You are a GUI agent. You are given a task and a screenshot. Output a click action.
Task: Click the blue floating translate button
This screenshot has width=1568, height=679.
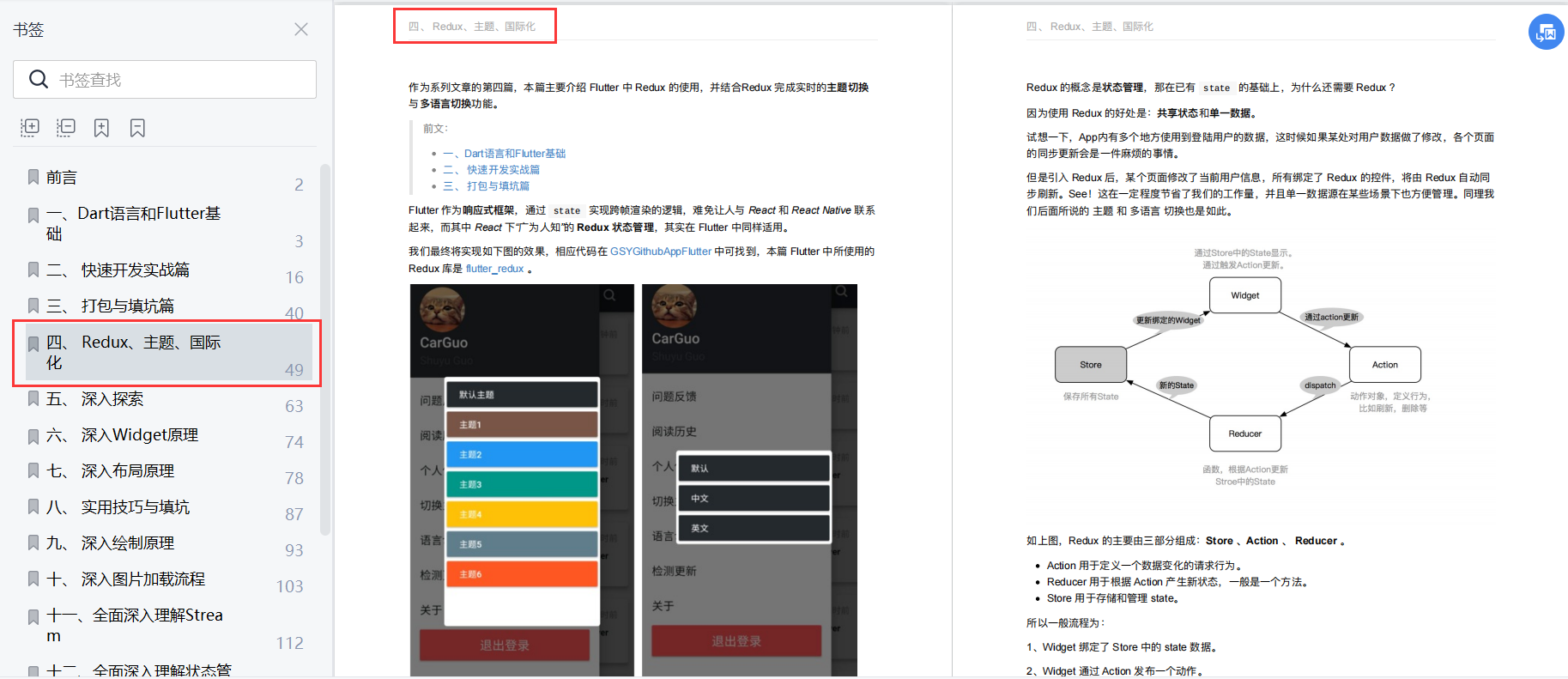(1547, 33)
